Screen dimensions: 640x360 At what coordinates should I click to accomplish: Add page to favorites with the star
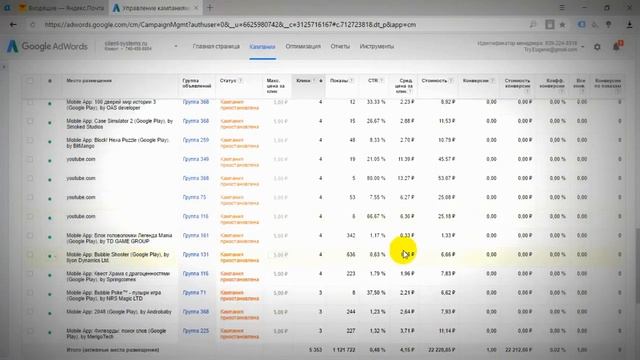point(562,24)
